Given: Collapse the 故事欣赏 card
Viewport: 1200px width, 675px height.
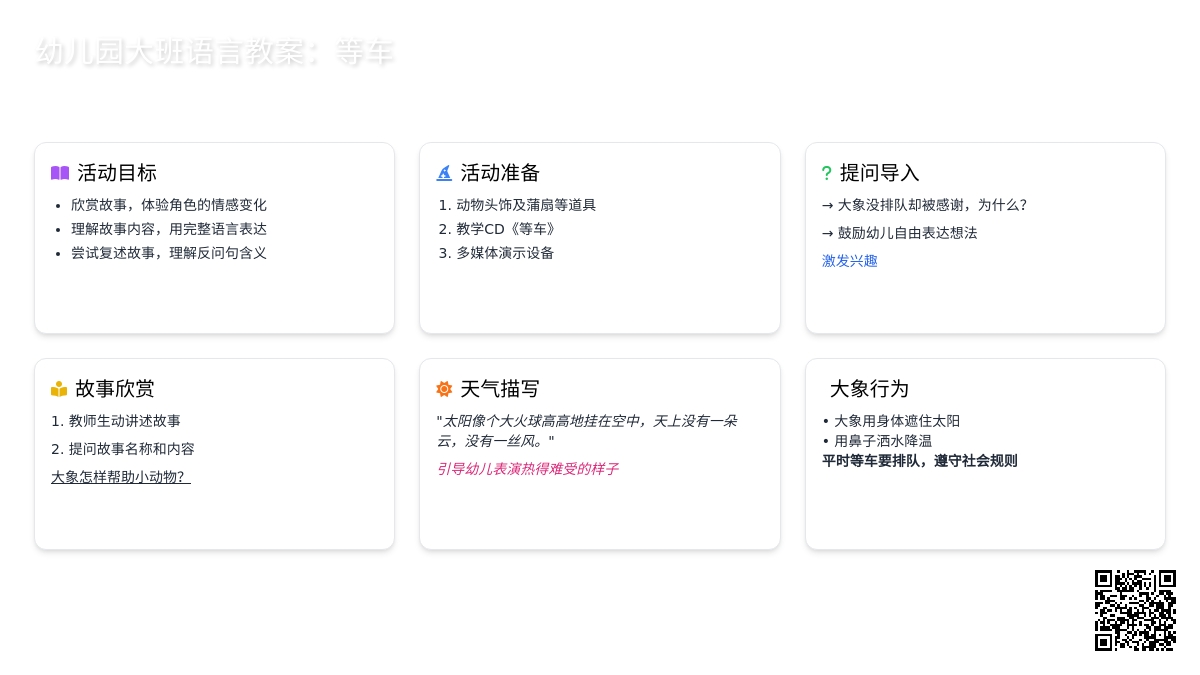Looking at the screenshot, I should 214,453.
